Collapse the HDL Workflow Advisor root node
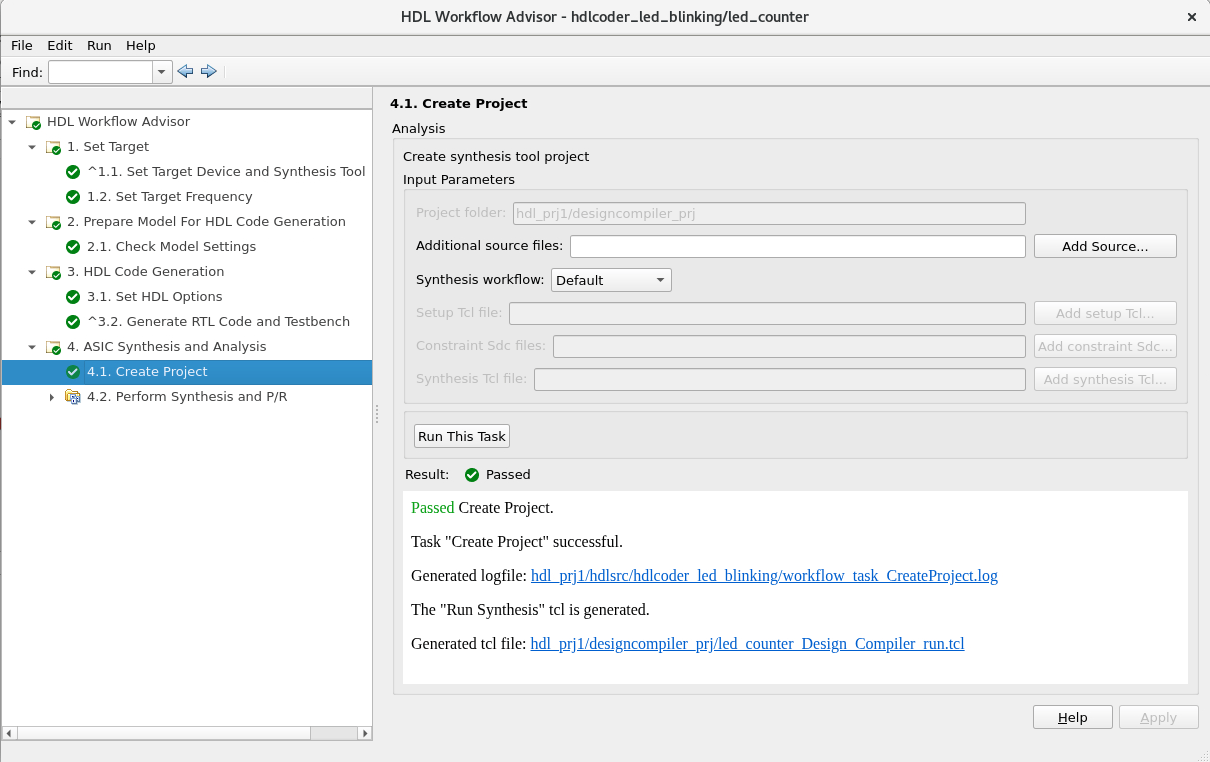 12,122
